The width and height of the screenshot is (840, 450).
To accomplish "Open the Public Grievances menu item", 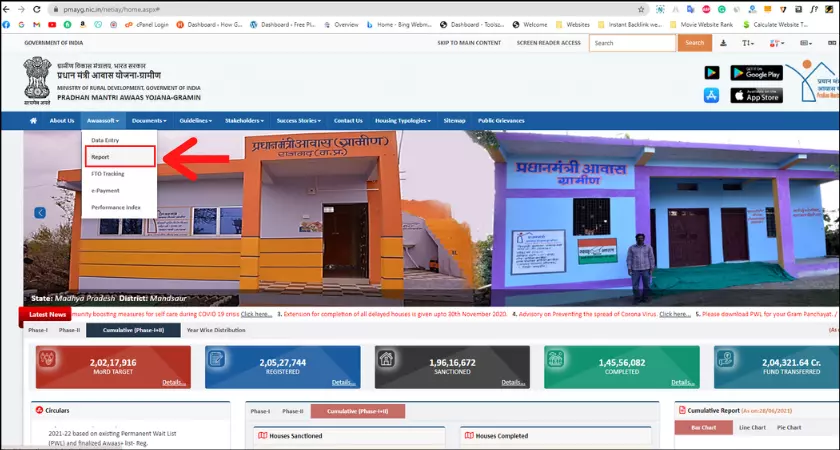I will 501,121.
